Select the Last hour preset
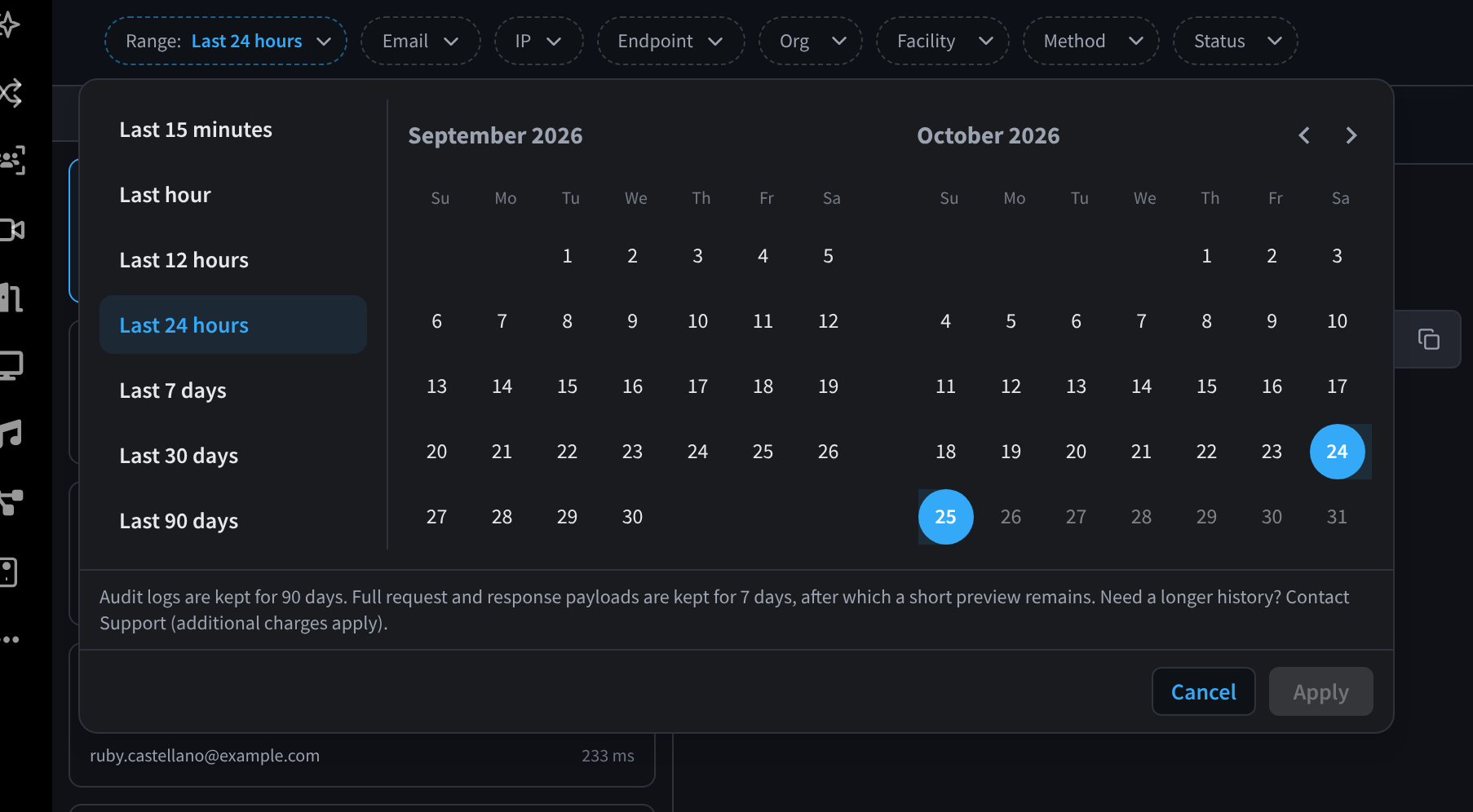Screen dimensions: 1473x812 [x=232, y=195]
